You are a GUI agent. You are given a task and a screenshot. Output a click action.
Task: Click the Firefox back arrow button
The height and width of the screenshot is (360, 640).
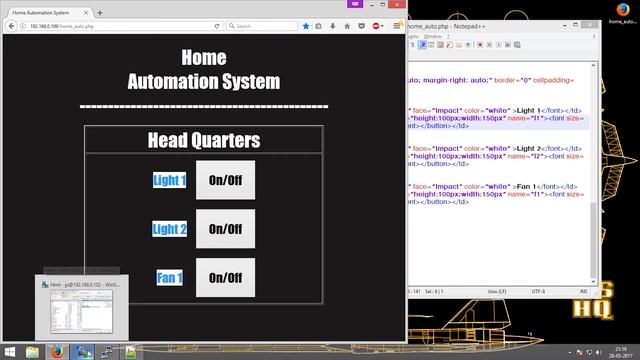(x=11, y=26)
